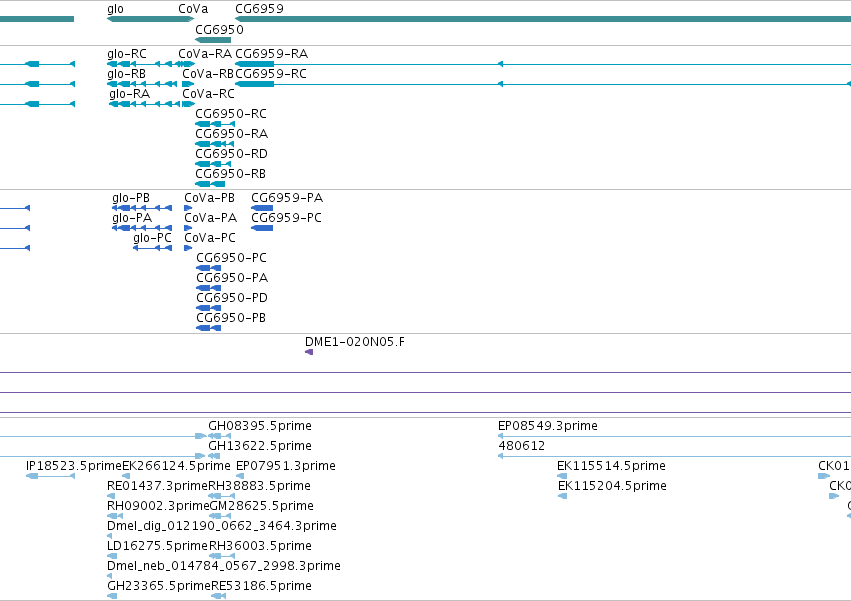This screenshot has width=851, height=601.
Task: Click the DME1-020N05.F feature
Action: 355,342
